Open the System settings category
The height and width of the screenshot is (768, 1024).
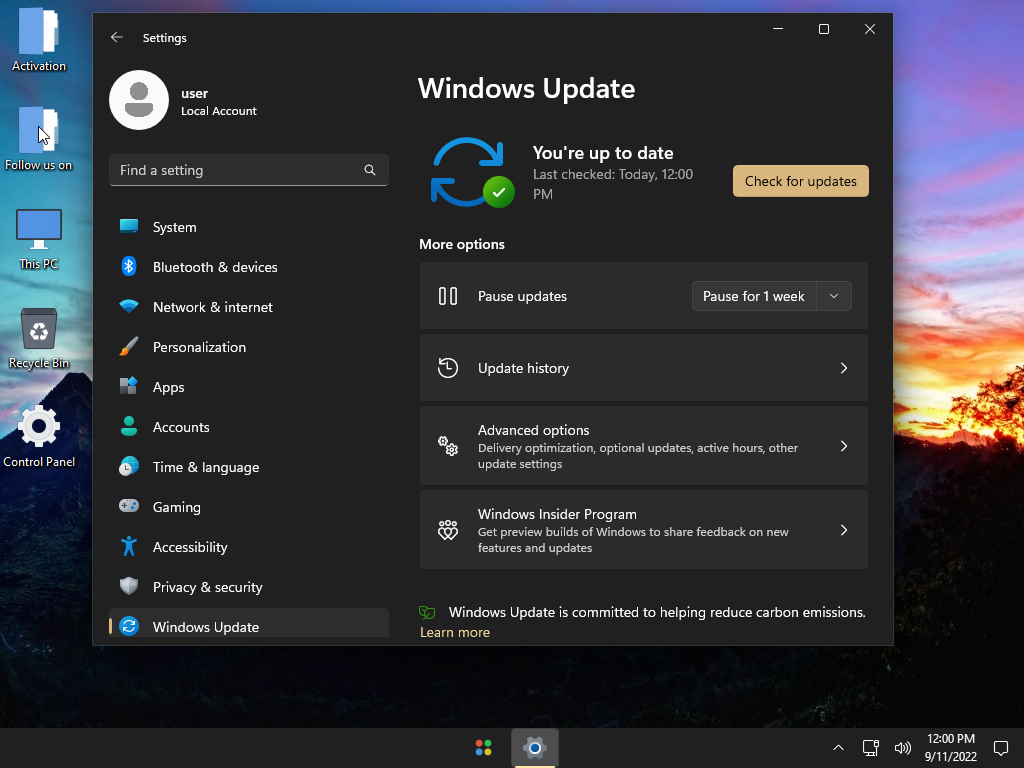click(249, 227)
